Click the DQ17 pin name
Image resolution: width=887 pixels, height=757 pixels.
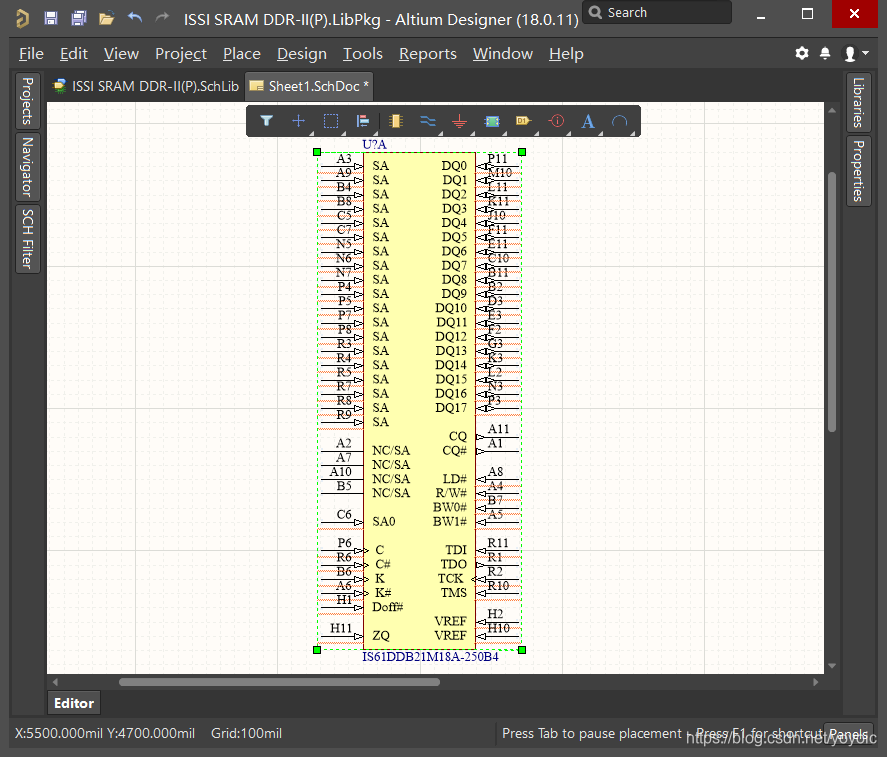[x=451, y=408]
